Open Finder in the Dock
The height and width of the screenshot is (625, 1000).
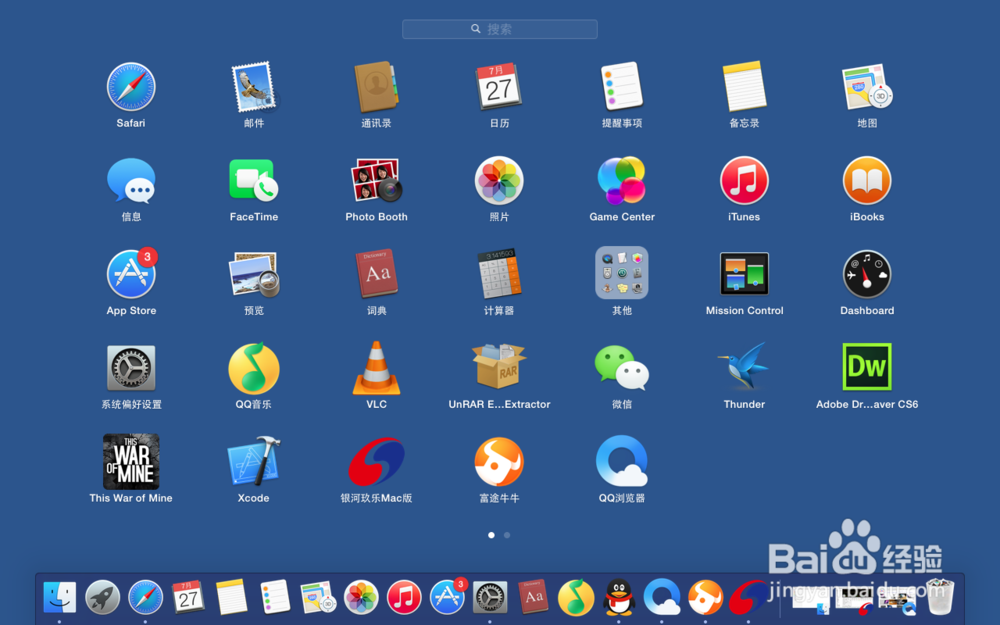coord(59,598)
